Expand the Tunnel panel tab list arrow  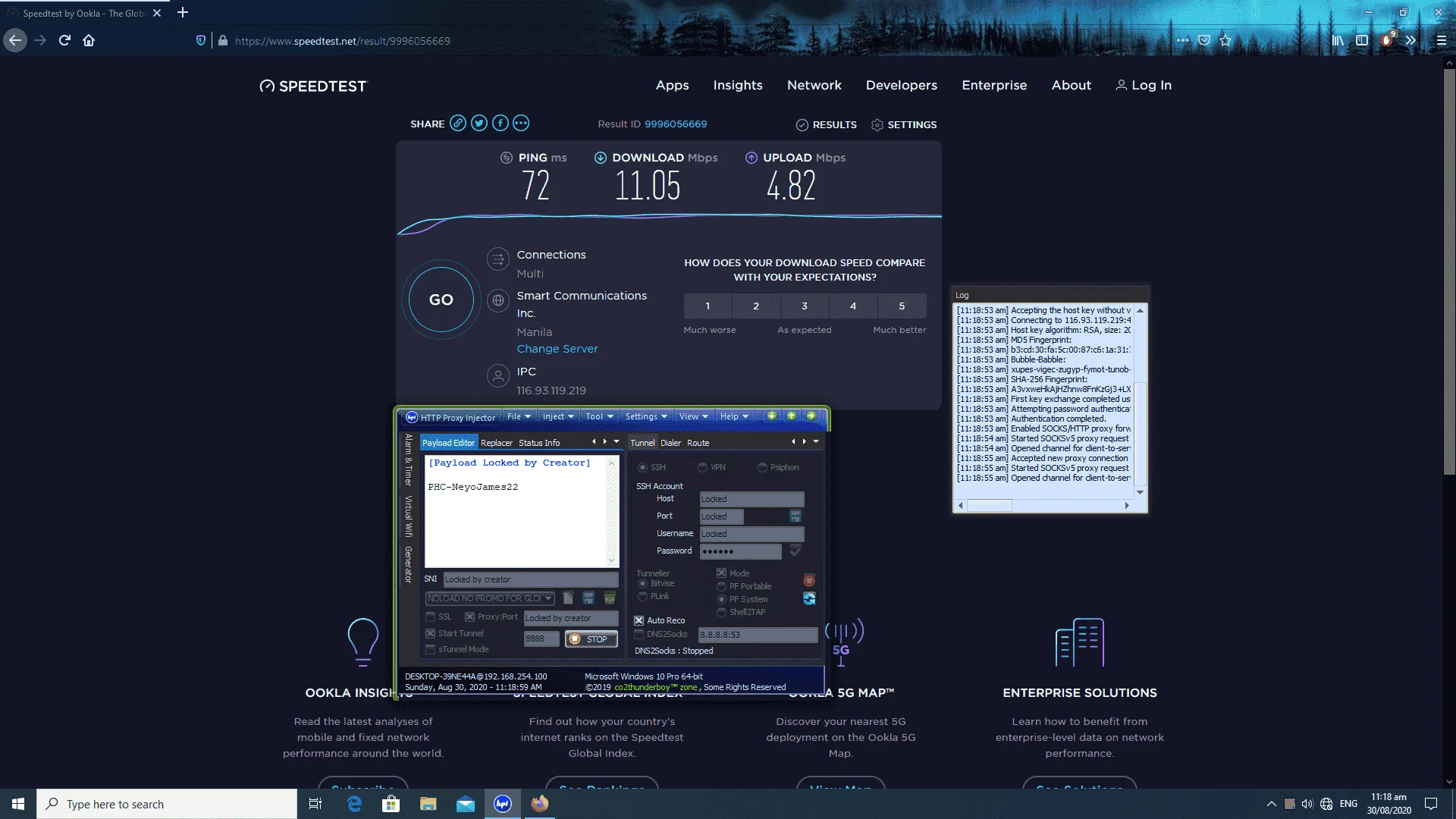816,441
